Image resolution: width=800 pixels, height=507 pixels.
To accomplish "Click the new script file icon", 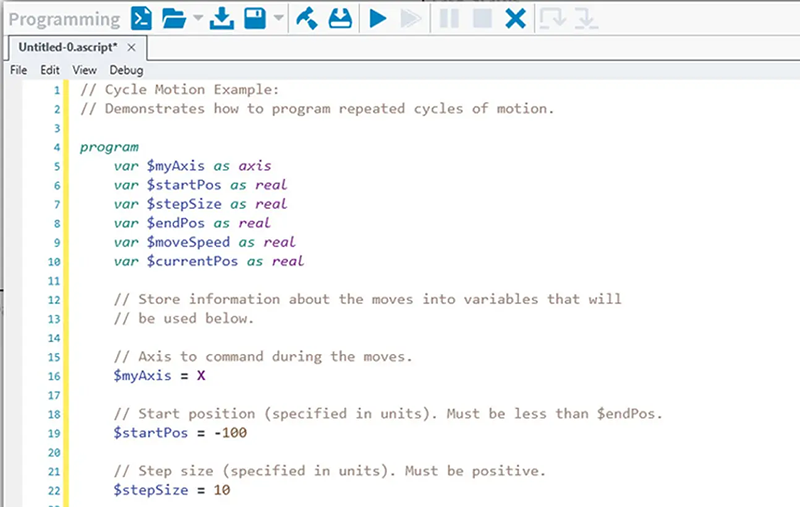I will (x=142, y=17).
